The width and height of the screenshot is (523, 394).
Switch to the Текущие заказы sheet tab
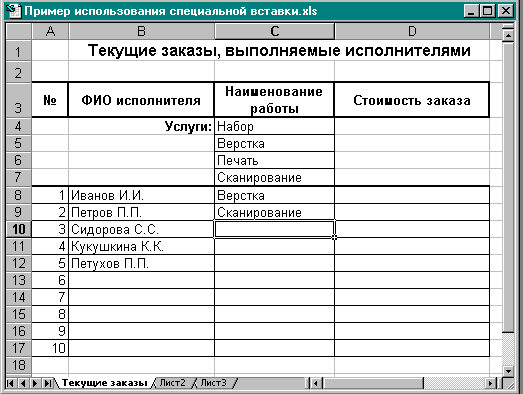coord(104,383)
